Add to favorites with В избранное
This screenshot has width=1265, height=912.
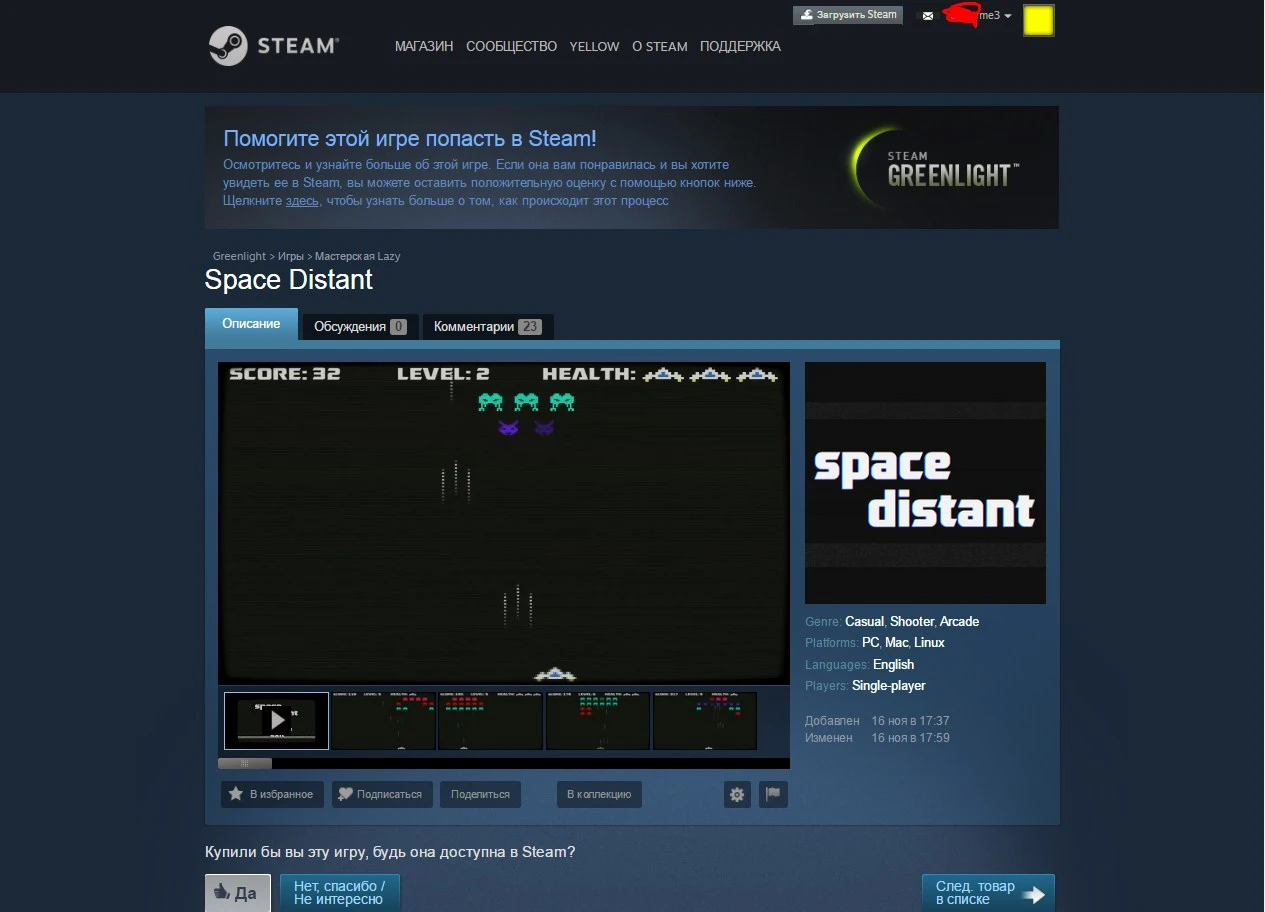pos(272,794)
